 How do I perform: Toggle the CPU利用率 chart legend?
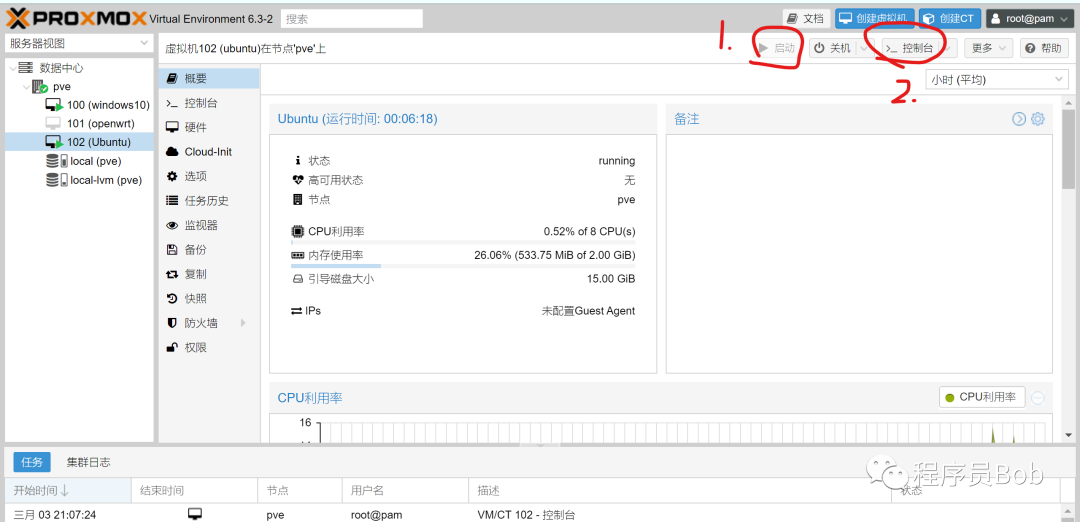click(982, 397)
